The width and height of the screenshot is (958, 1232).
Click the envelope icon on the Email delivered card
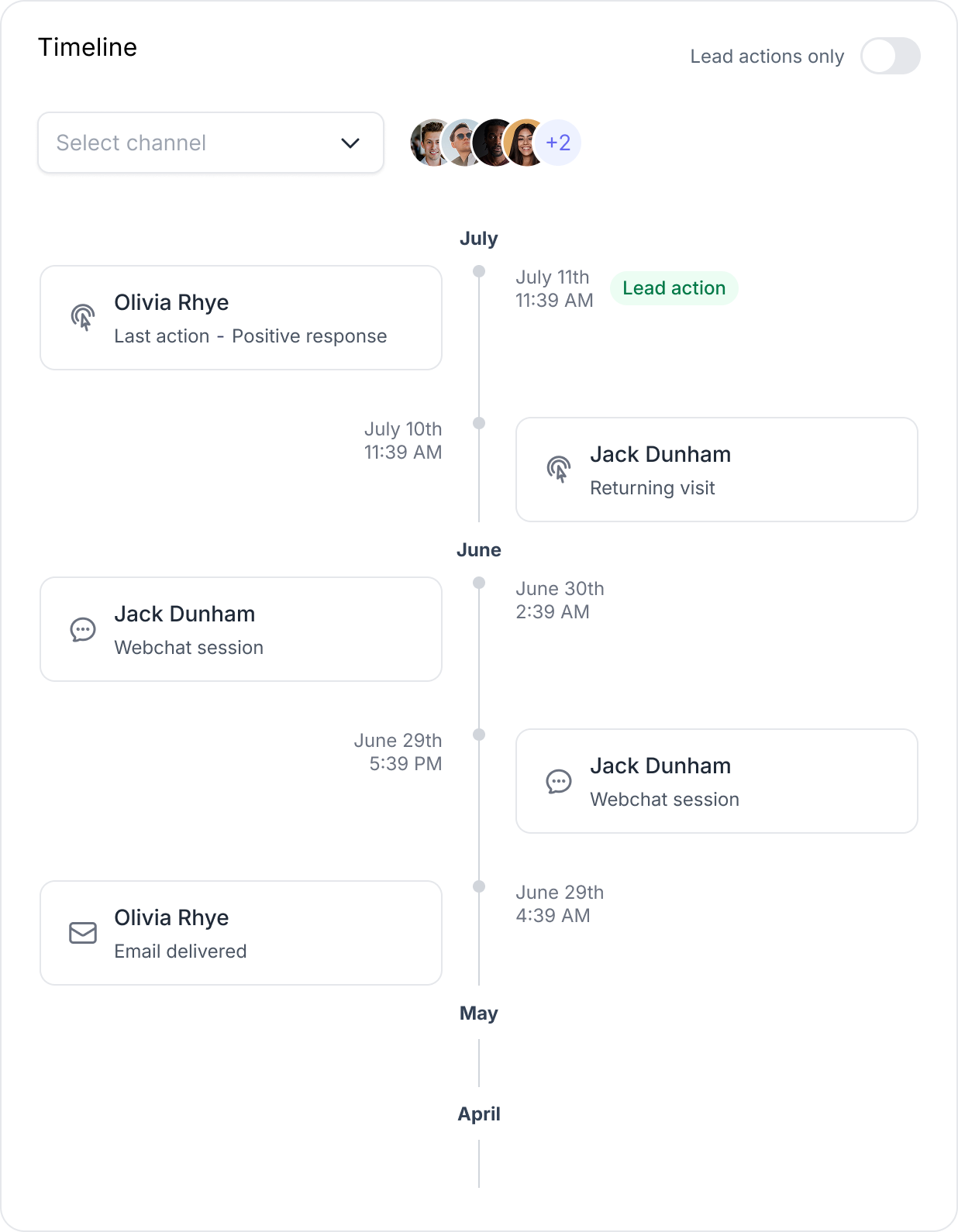[x=83, y=933]
